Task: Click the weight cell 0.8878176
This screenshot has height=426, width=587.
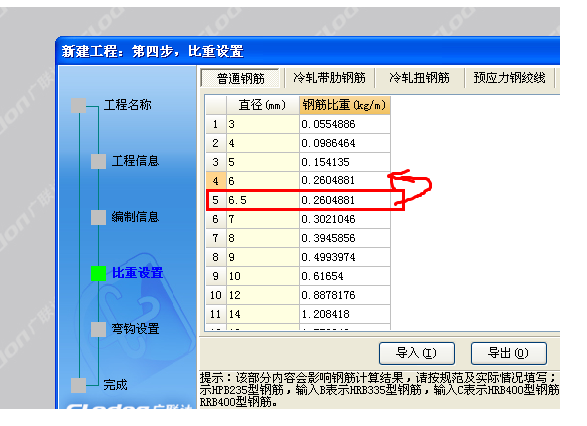Action: tap(345, 295)
